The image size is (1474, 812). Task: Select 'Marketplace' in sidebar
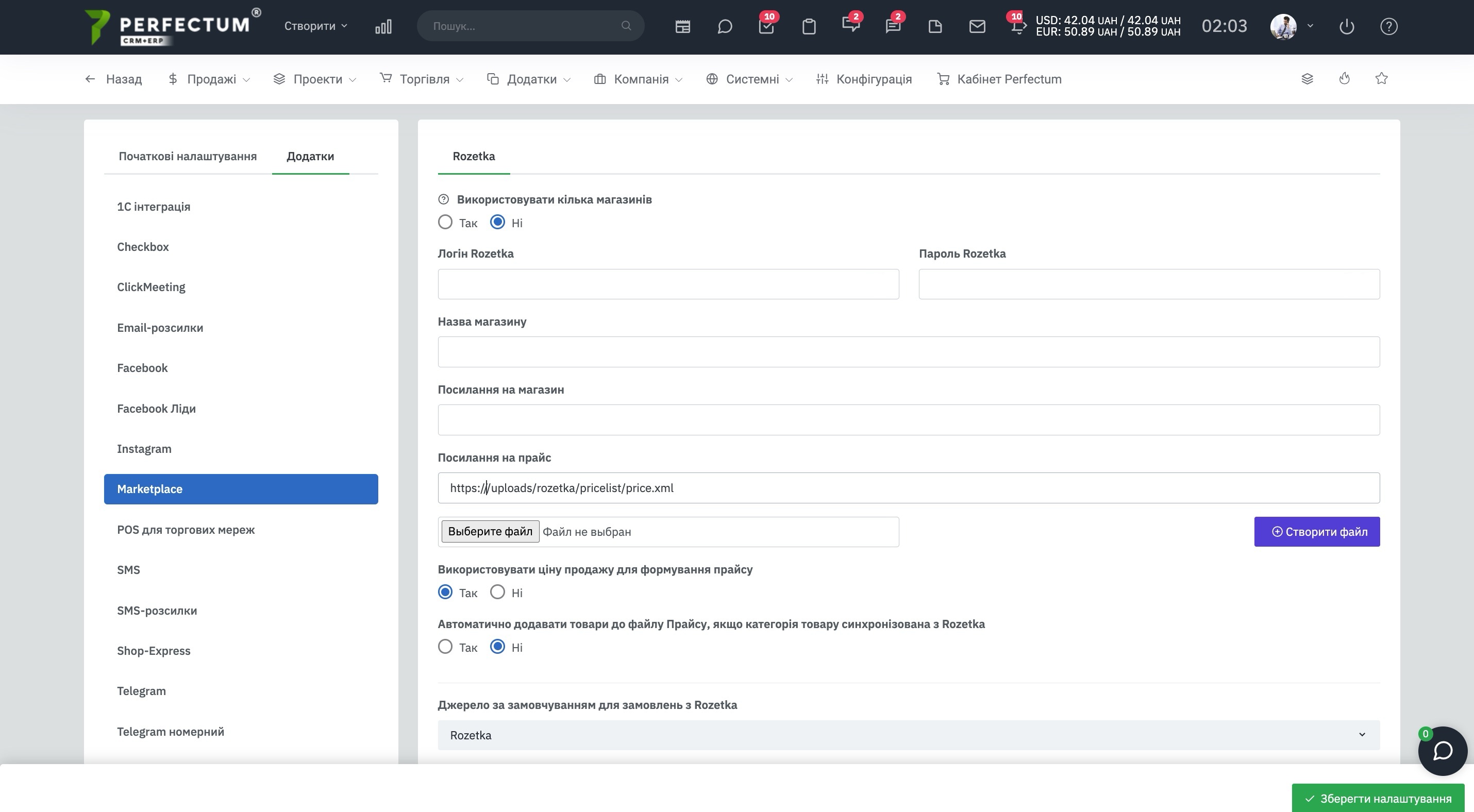(241, 489)
